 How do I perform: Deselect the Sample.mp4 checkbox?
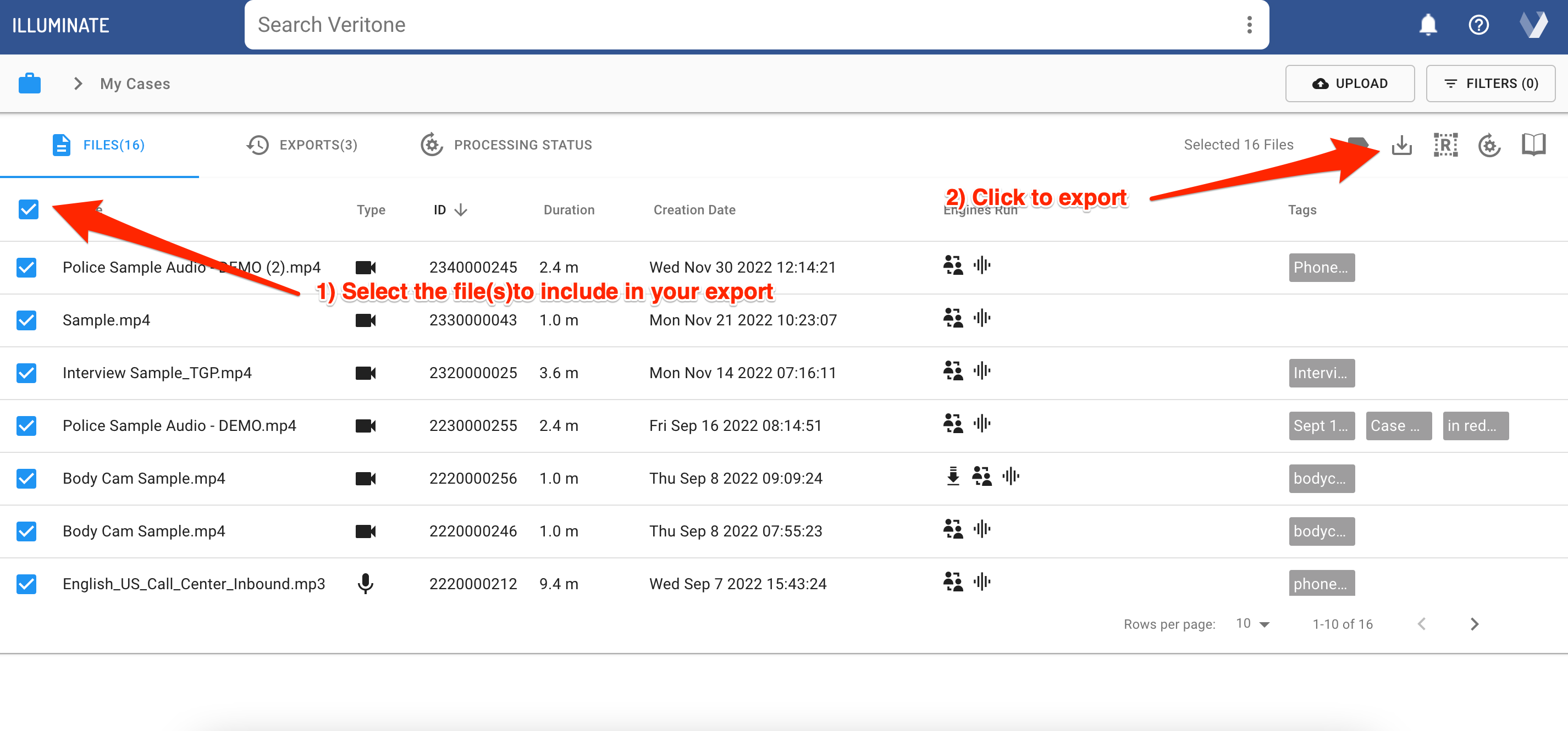(26, 320)
